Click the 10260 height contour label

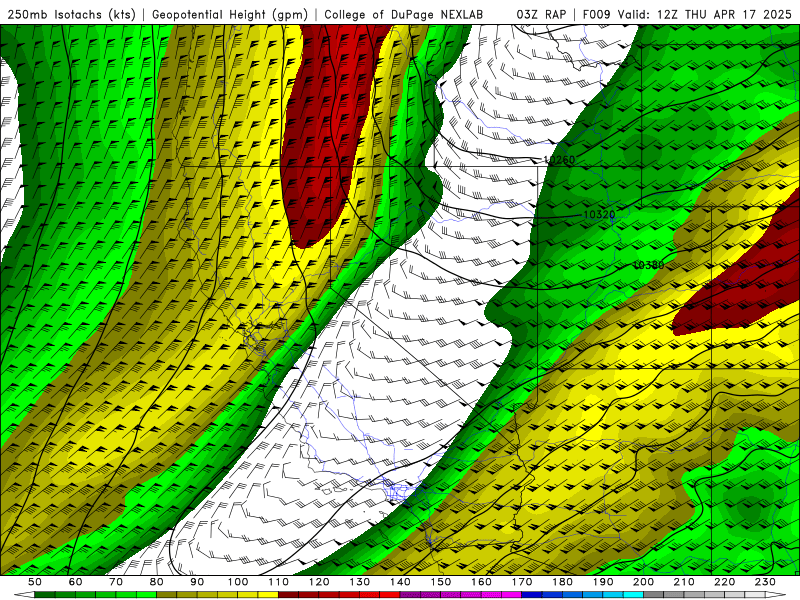[x=559, y=160]
